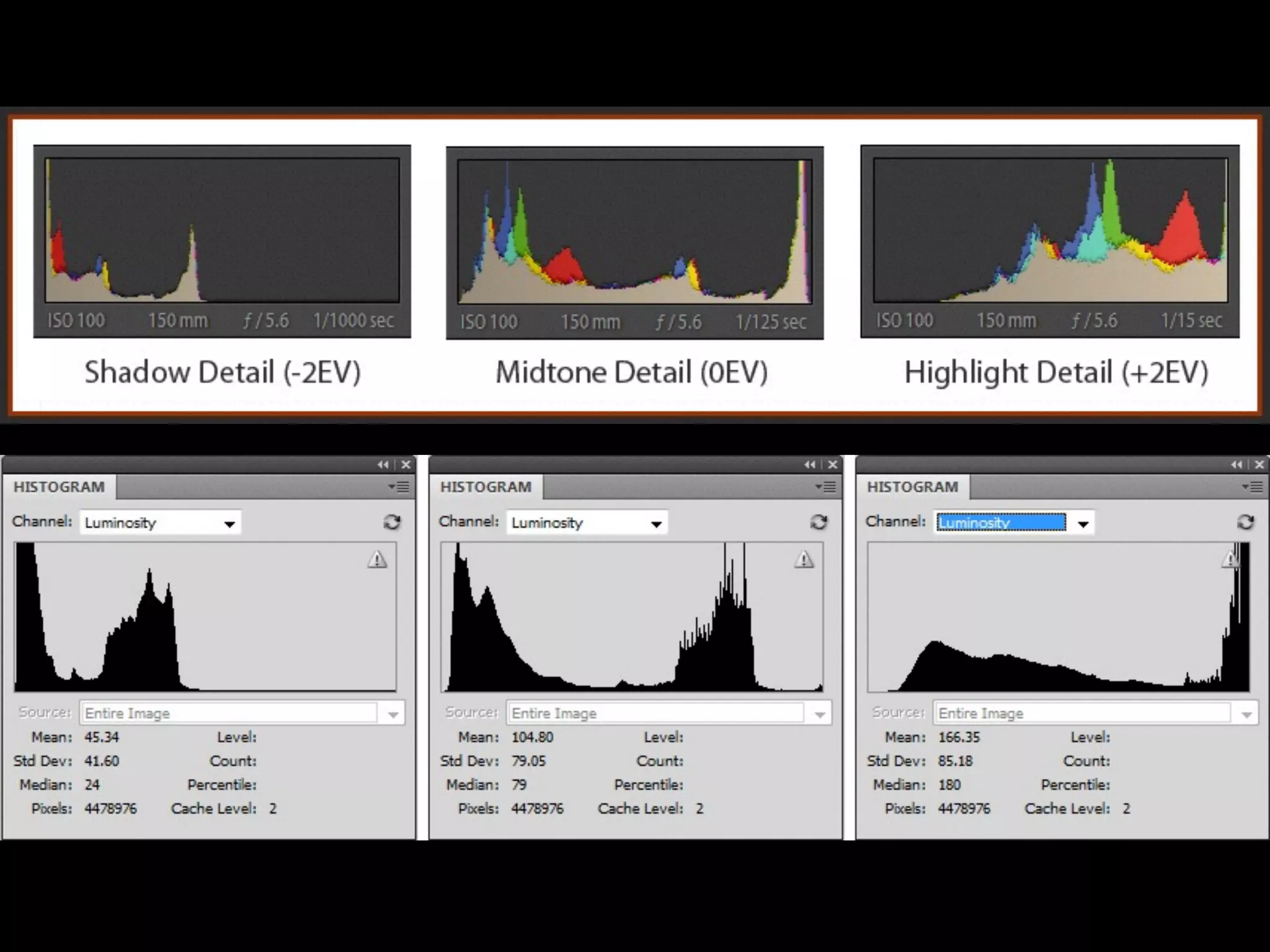The image size is (1270, 952).
Task: Click the Shadow Detail (-2EV) histogram image
Action: tap(222, 242)
